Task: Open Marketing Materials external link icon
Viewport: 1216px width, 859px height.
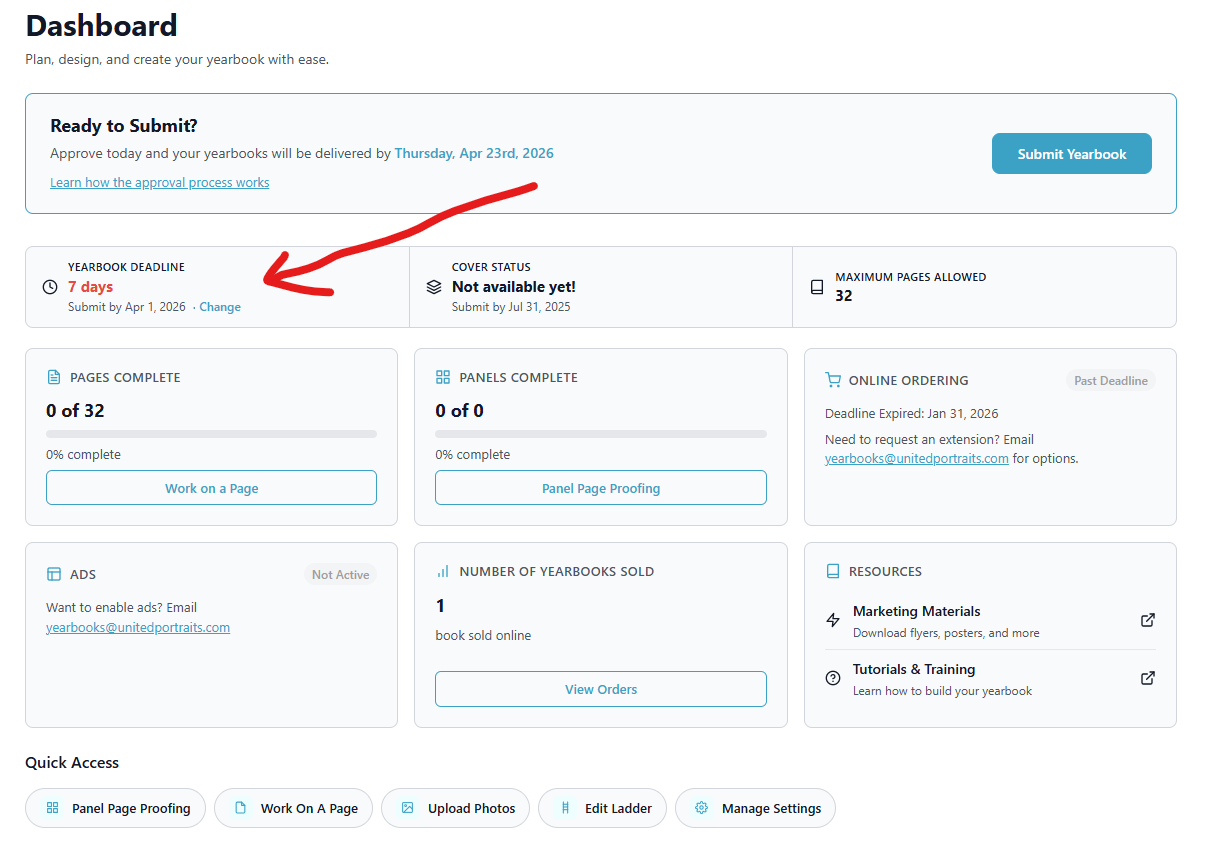Action: click(1148, 620)
